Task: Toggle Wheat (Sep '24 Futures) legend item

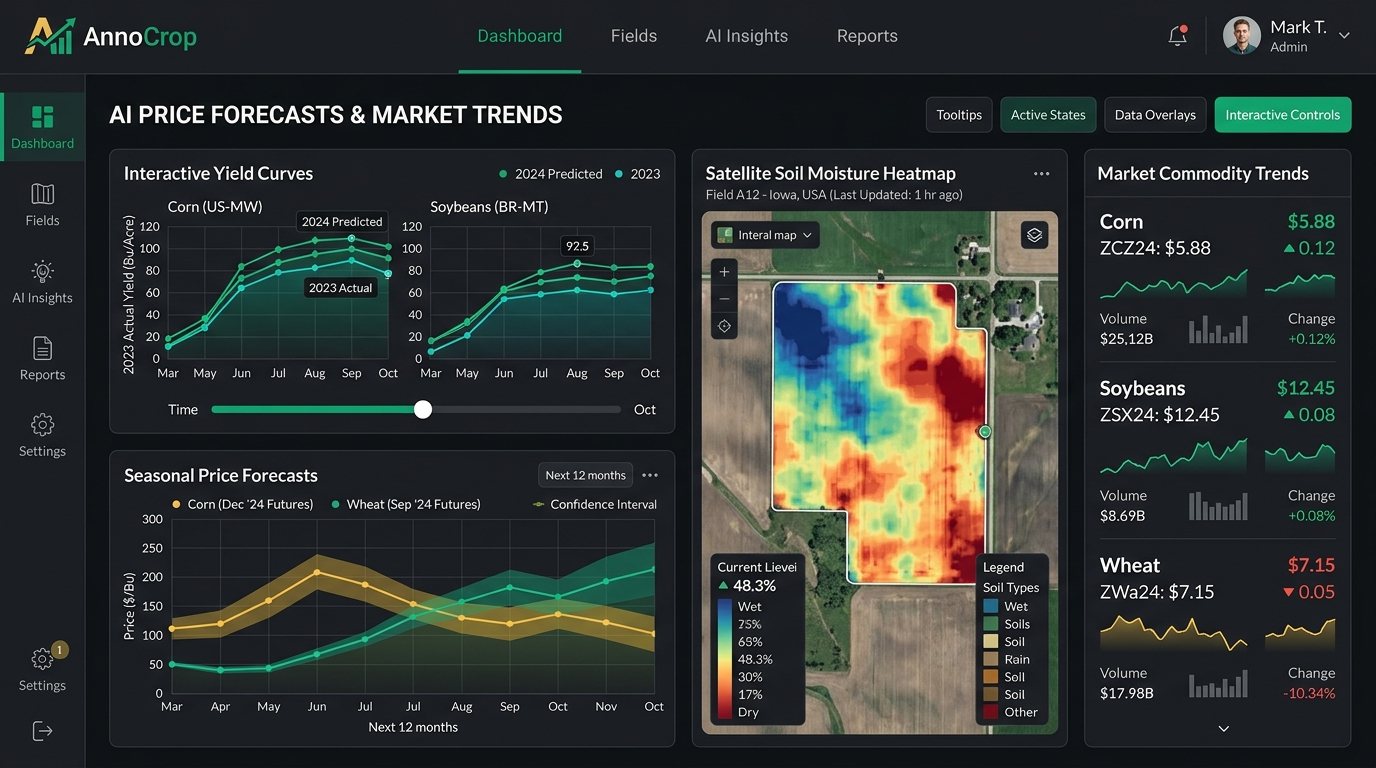Action: (406, 504)
